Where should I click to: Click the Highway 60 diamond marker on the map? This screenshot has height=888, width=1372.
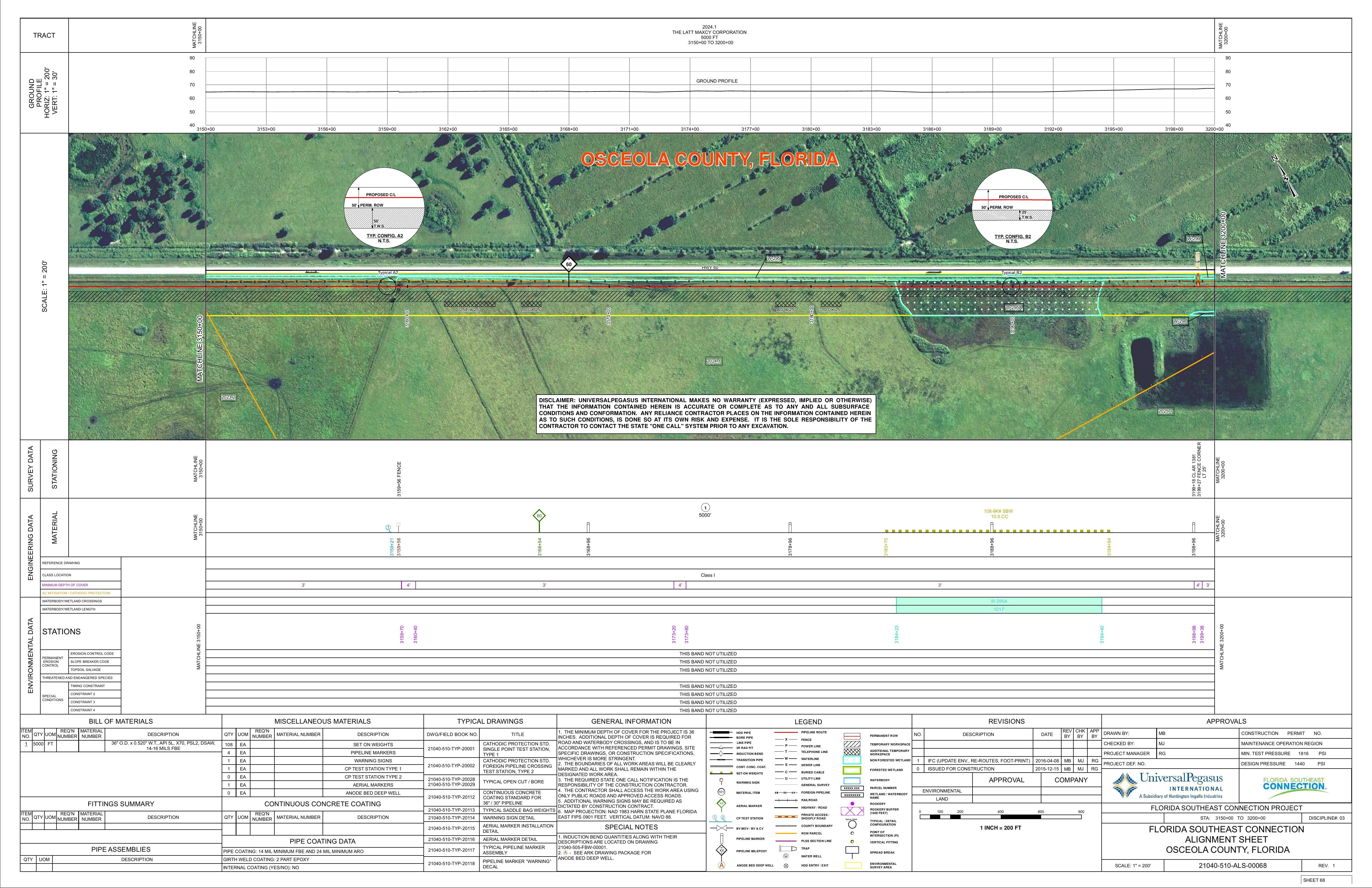click(x=569, y=265)
